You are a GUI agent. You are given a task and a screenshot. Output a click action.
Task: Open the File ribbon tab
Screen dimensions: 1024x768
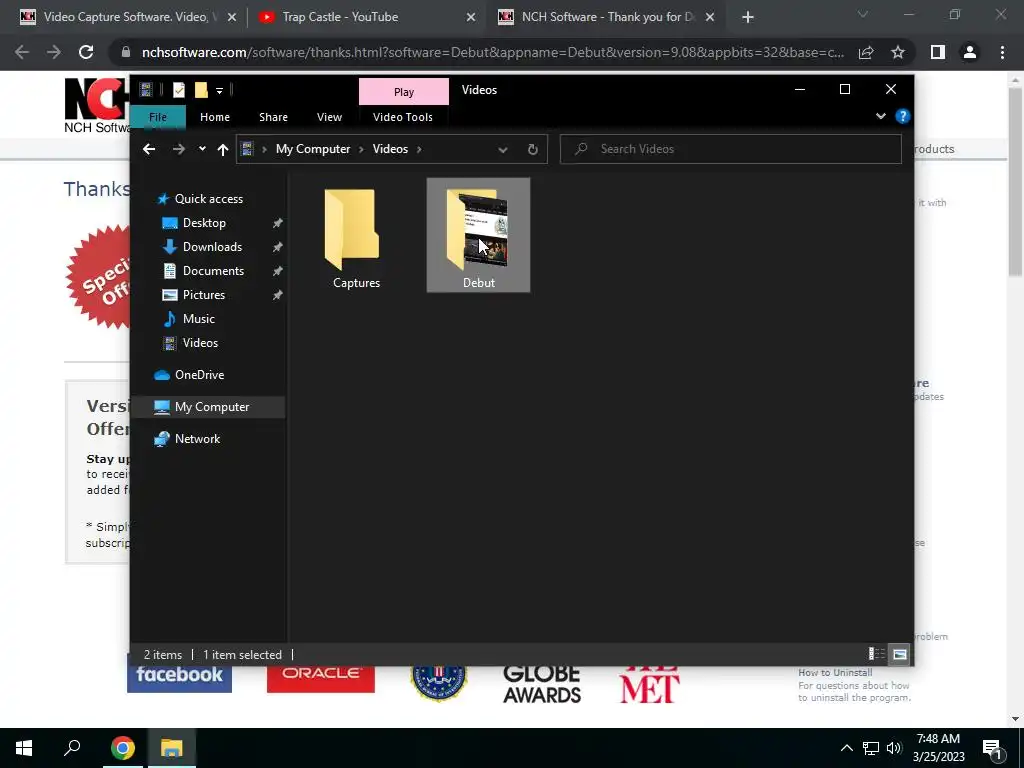click(x=158, y=117)
